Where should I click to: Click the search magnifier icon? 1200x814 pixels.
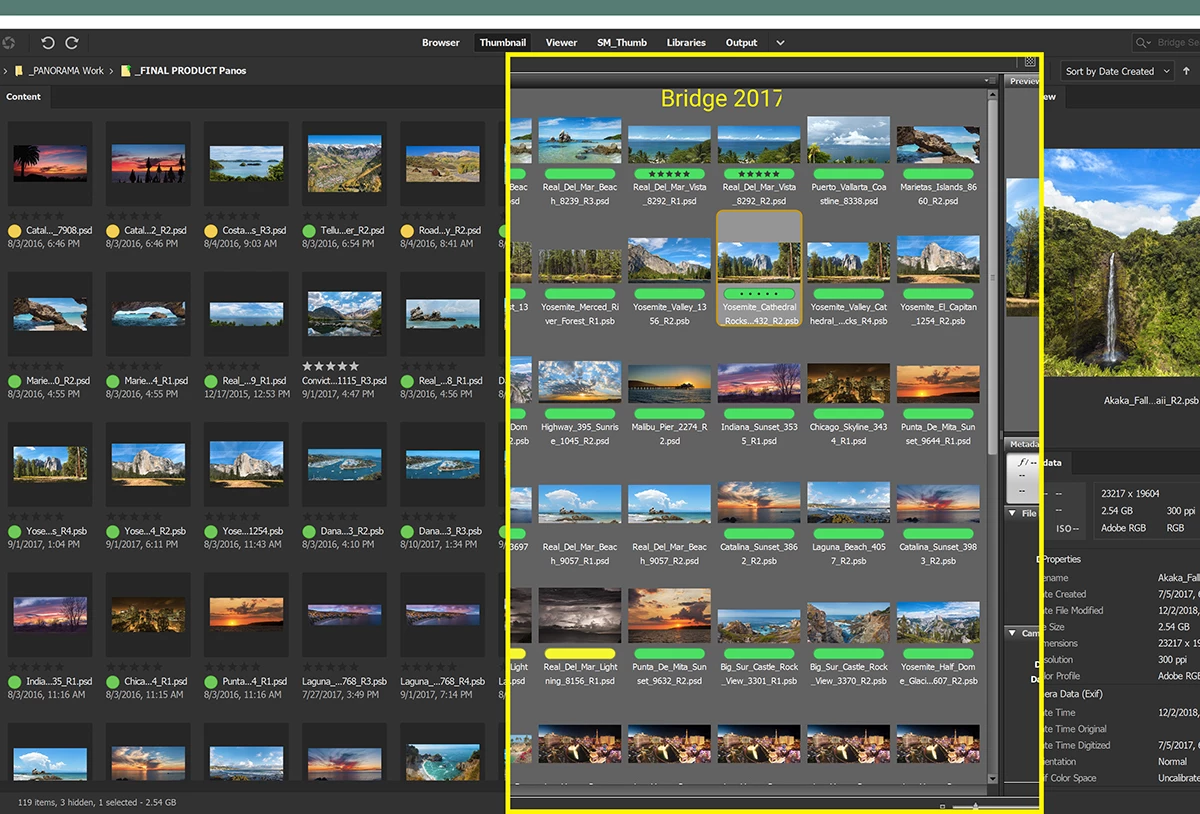pyautogui.click(x=1143, y=43)
